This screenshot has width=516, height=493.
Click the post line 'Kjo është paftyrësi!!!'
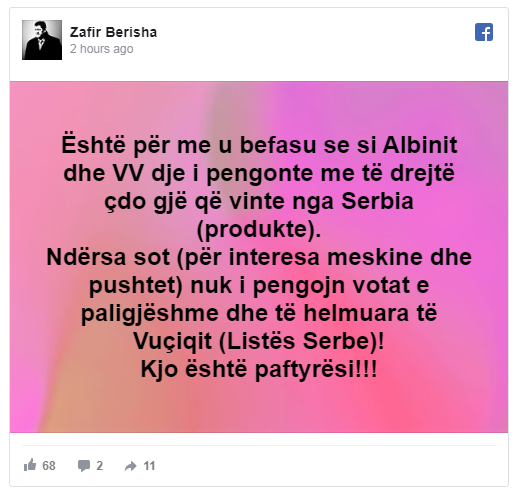pos(259,370)
